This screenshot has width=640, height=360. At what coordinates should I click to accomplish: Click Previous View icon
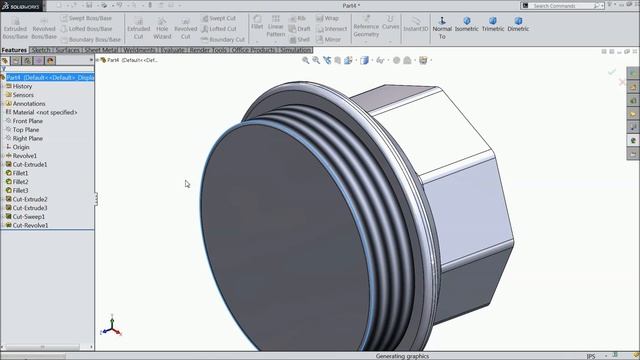pyautogui.click(x=327, y=60)
